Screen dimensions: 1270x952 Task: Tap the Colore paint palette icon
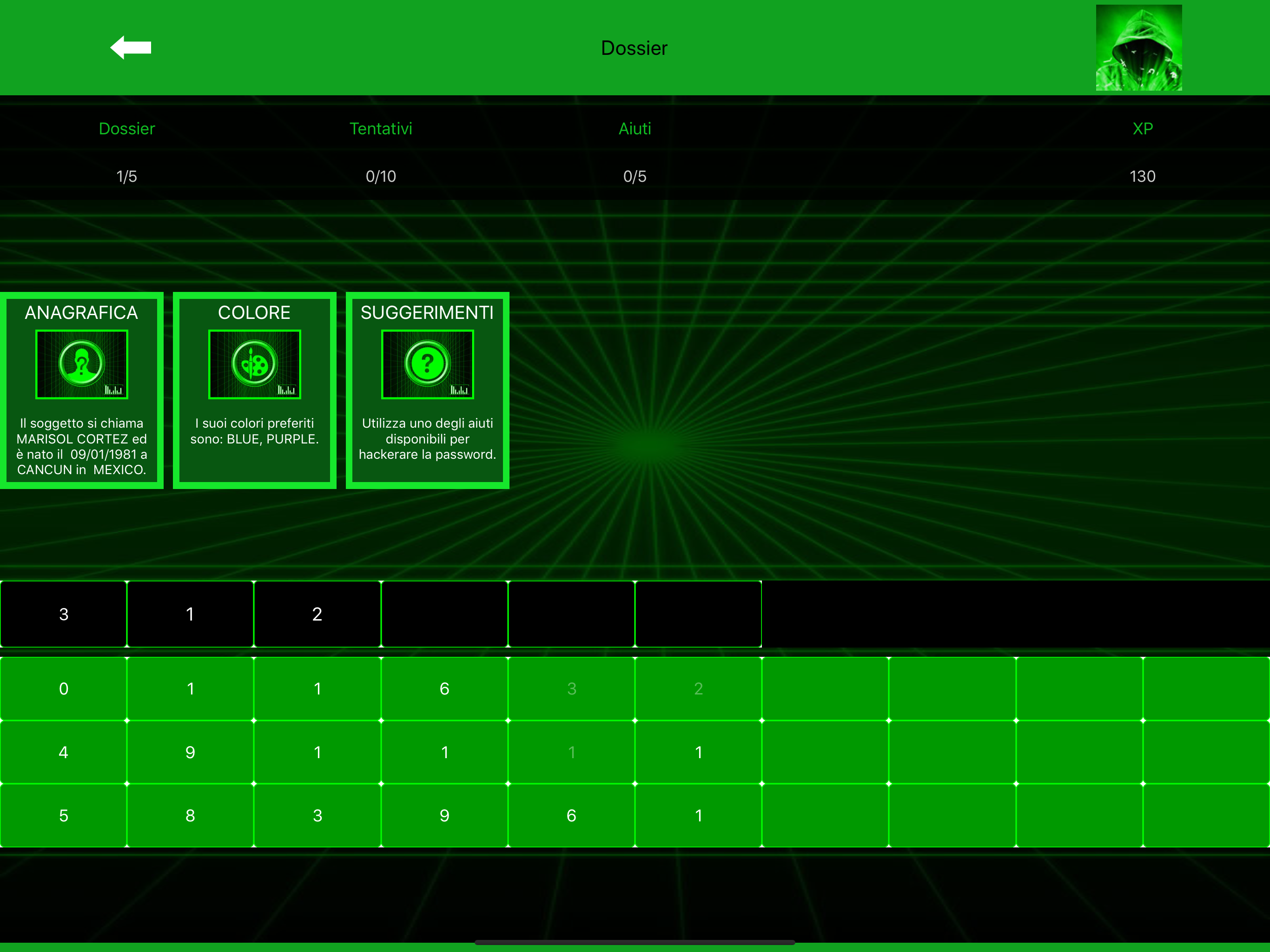tap(254, 364)
